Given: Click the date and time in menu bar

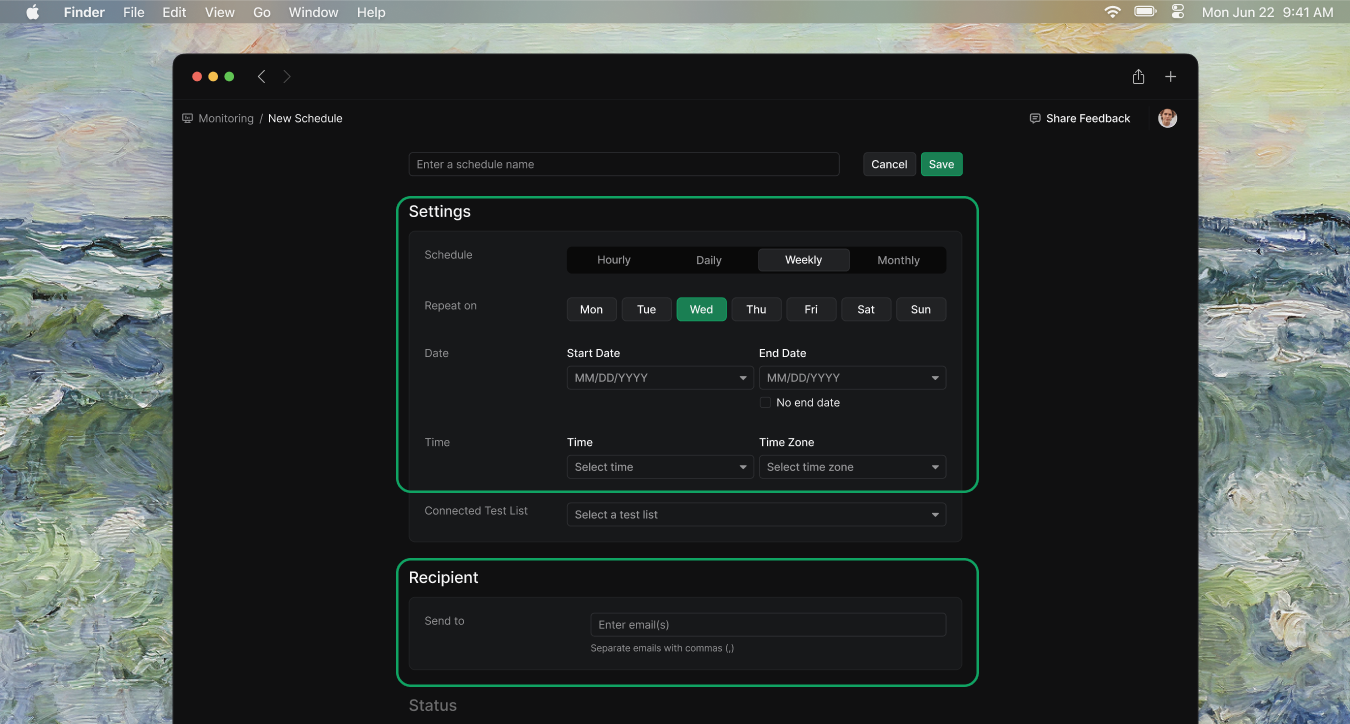Looking at the screenshot, I should tap(1267, 12).
